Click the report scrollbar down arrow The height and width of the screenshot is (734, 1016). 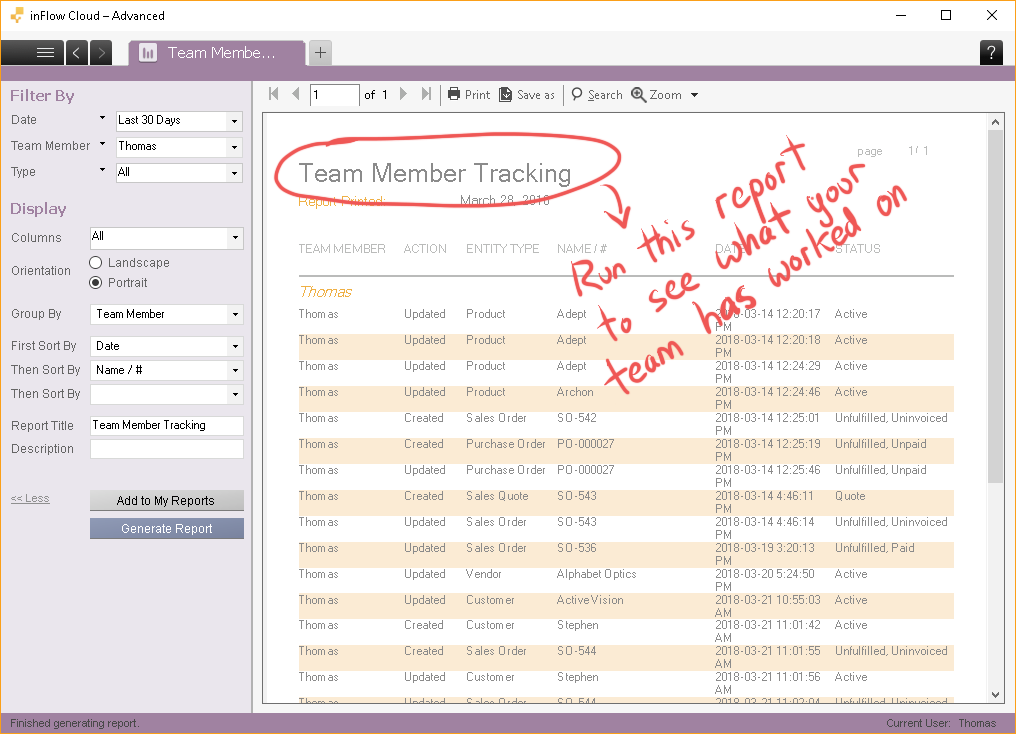tap(995, 694)
